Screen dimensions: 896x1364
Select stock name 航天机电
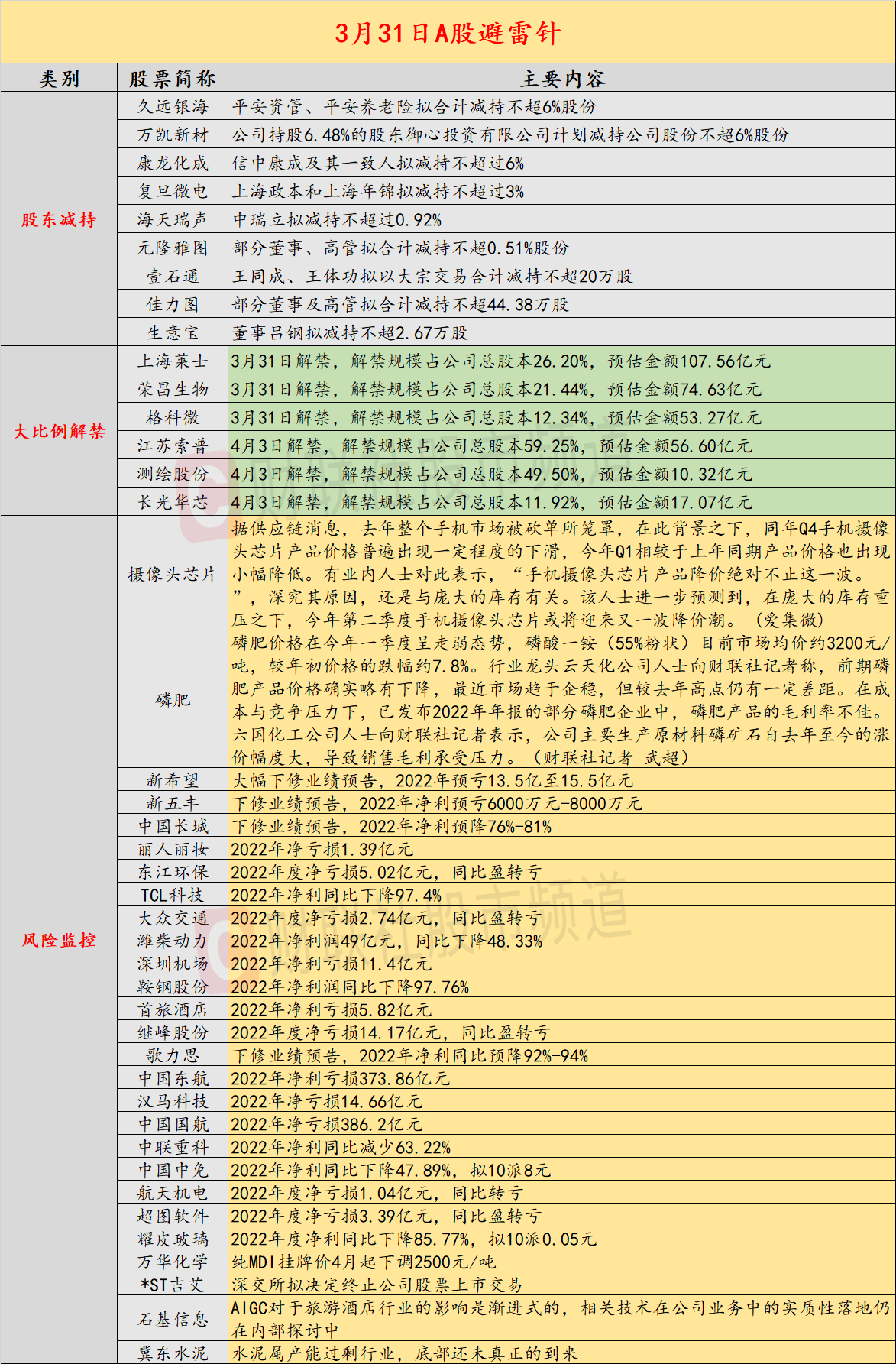[173, 1194]
